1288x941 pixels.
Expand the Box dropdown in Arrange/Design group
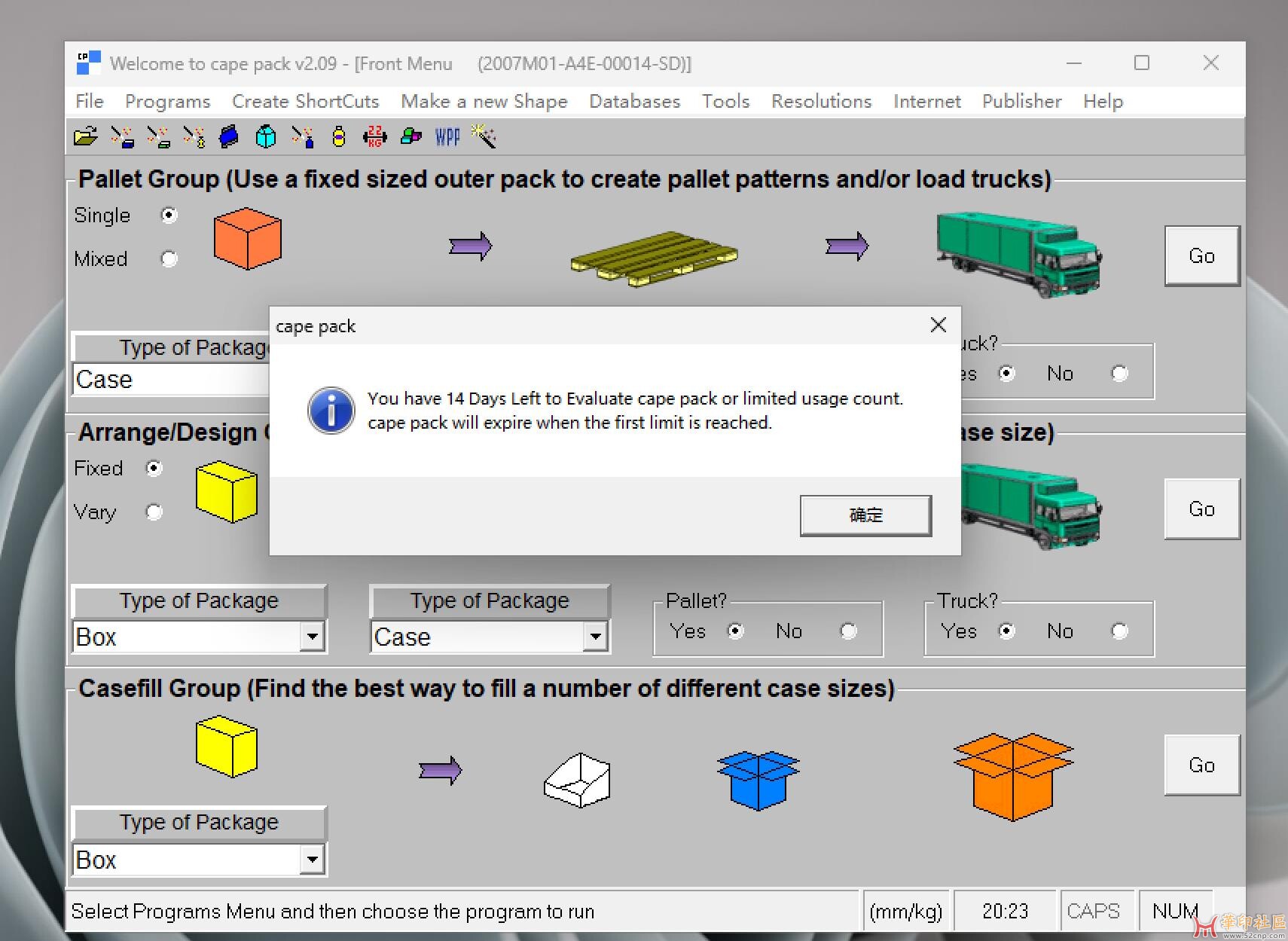coord(312,637)
